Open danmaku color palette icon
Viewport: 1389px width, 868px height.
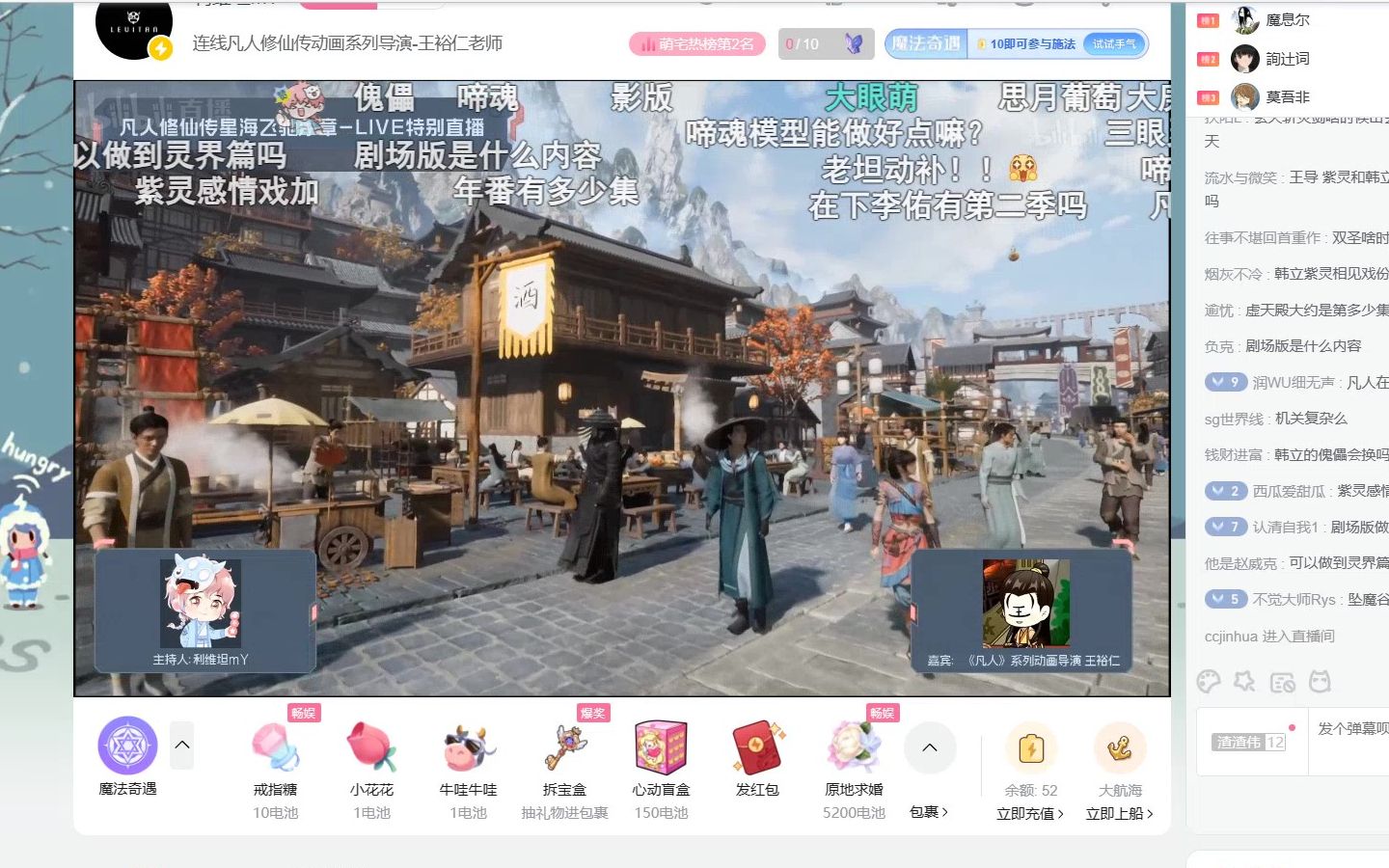[1208, 682]
